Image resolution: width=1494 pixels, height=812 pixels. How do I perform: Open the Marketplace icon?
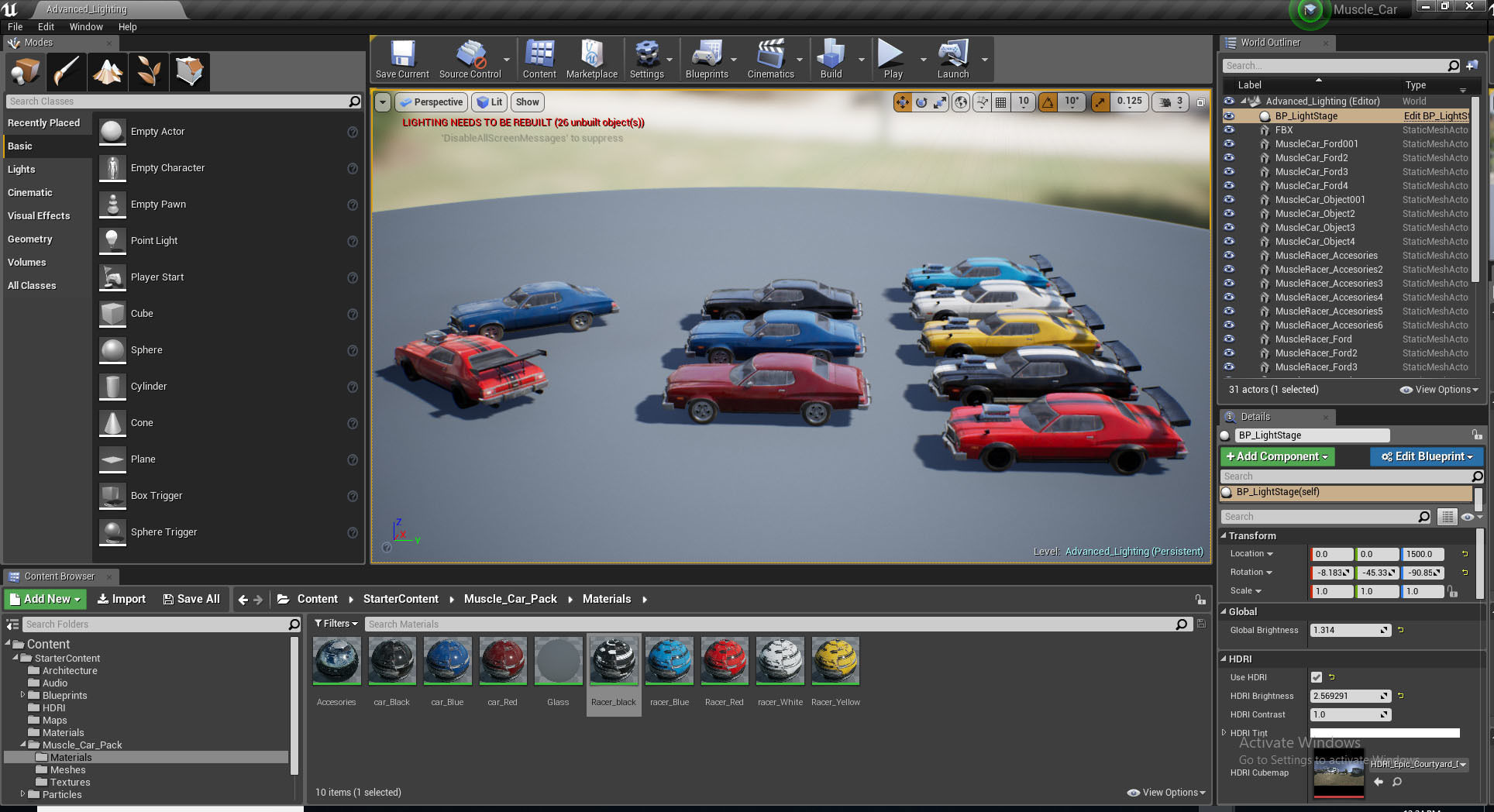tap(591, 60)
